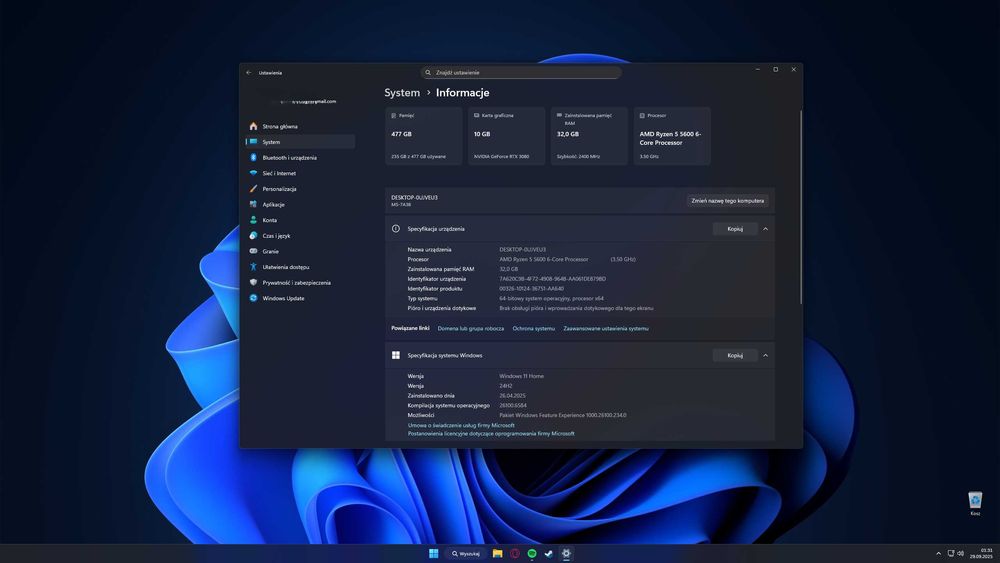Image resolution: width=1000 pixels, height=563 pixels.
Task: Click the shield icon for Prywatność i zabezpieczenia
Action: coord(253,282)
